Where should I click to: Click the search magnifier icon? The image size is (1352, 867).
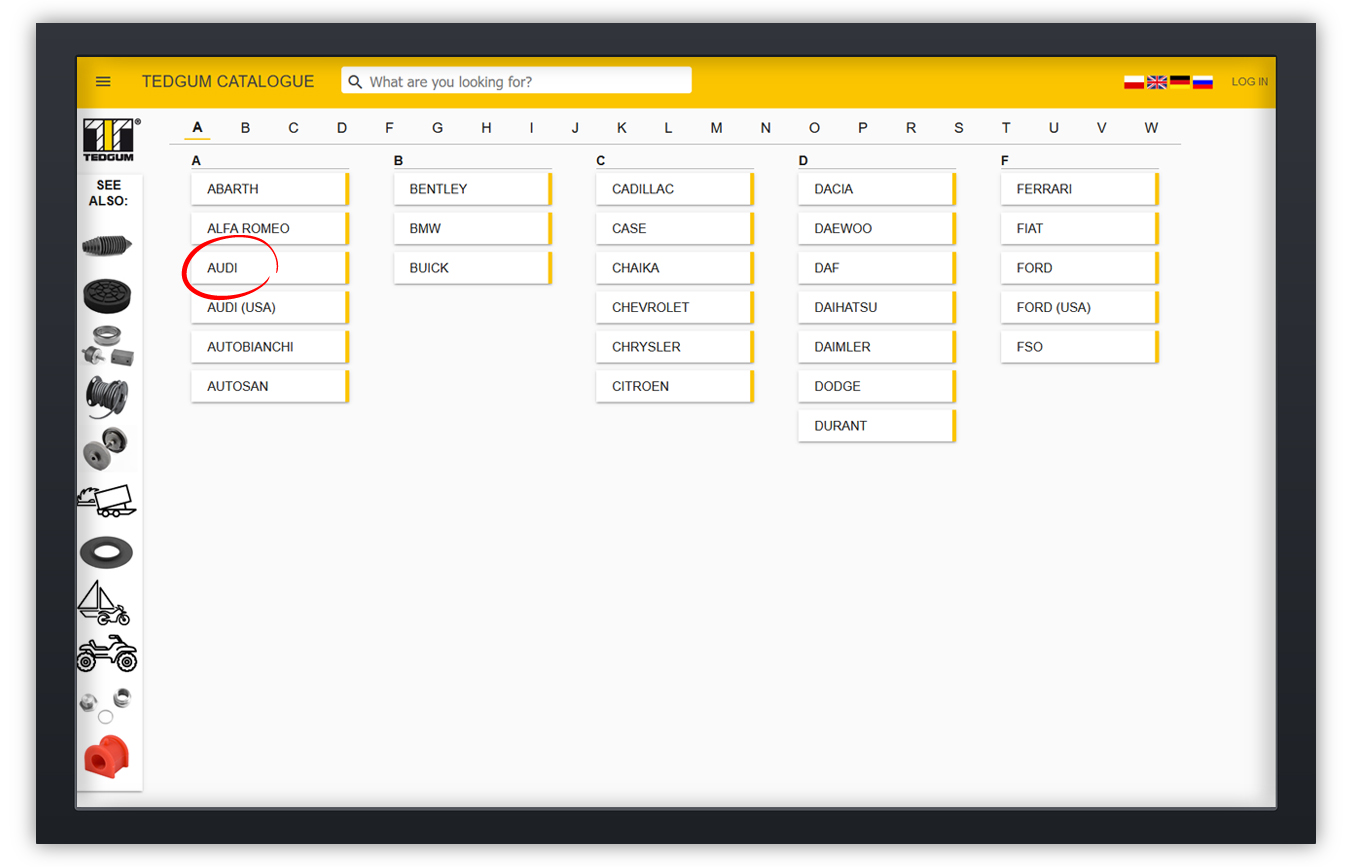pyautogui.click(x=355, y=81)
